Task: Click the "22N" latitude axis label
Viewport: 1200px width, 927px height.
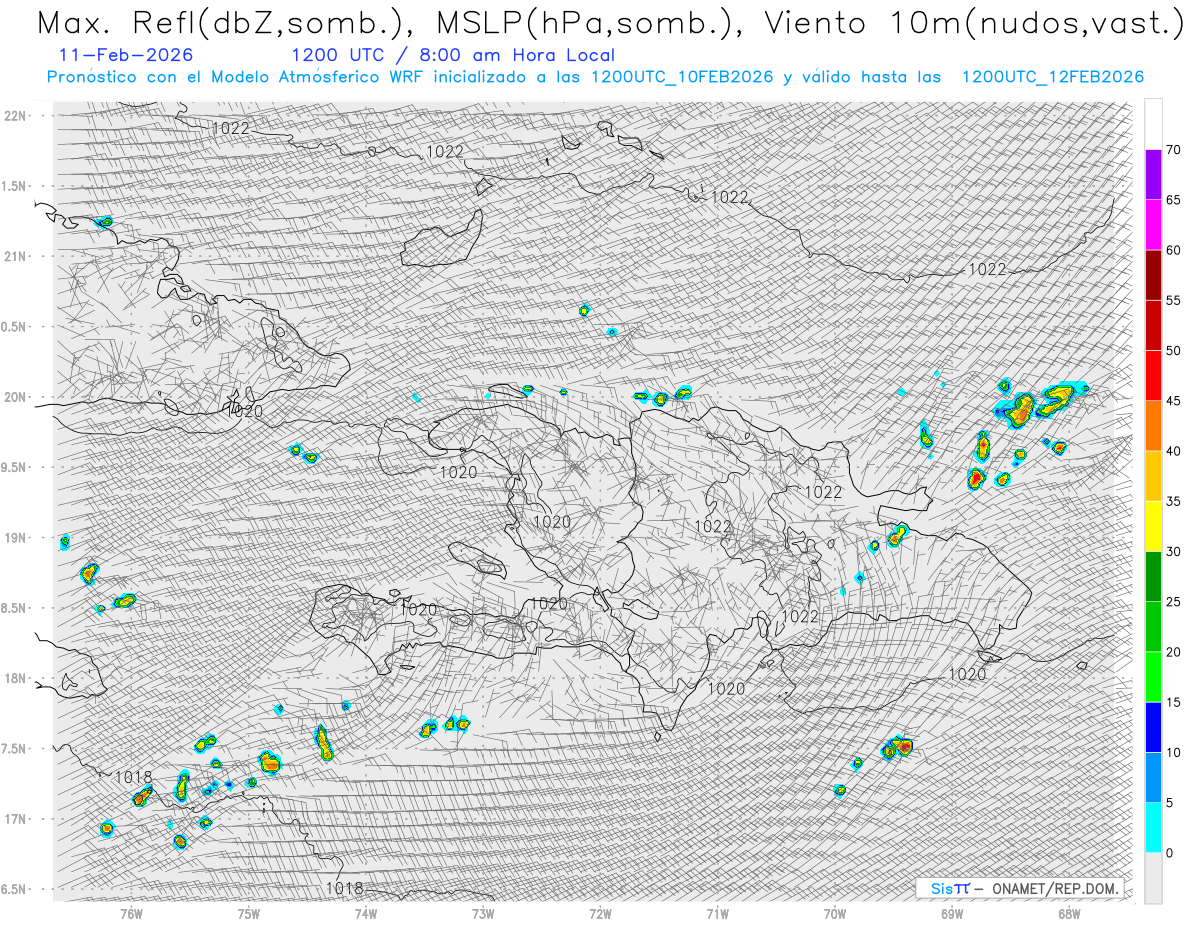Action: tap(16, 115)
